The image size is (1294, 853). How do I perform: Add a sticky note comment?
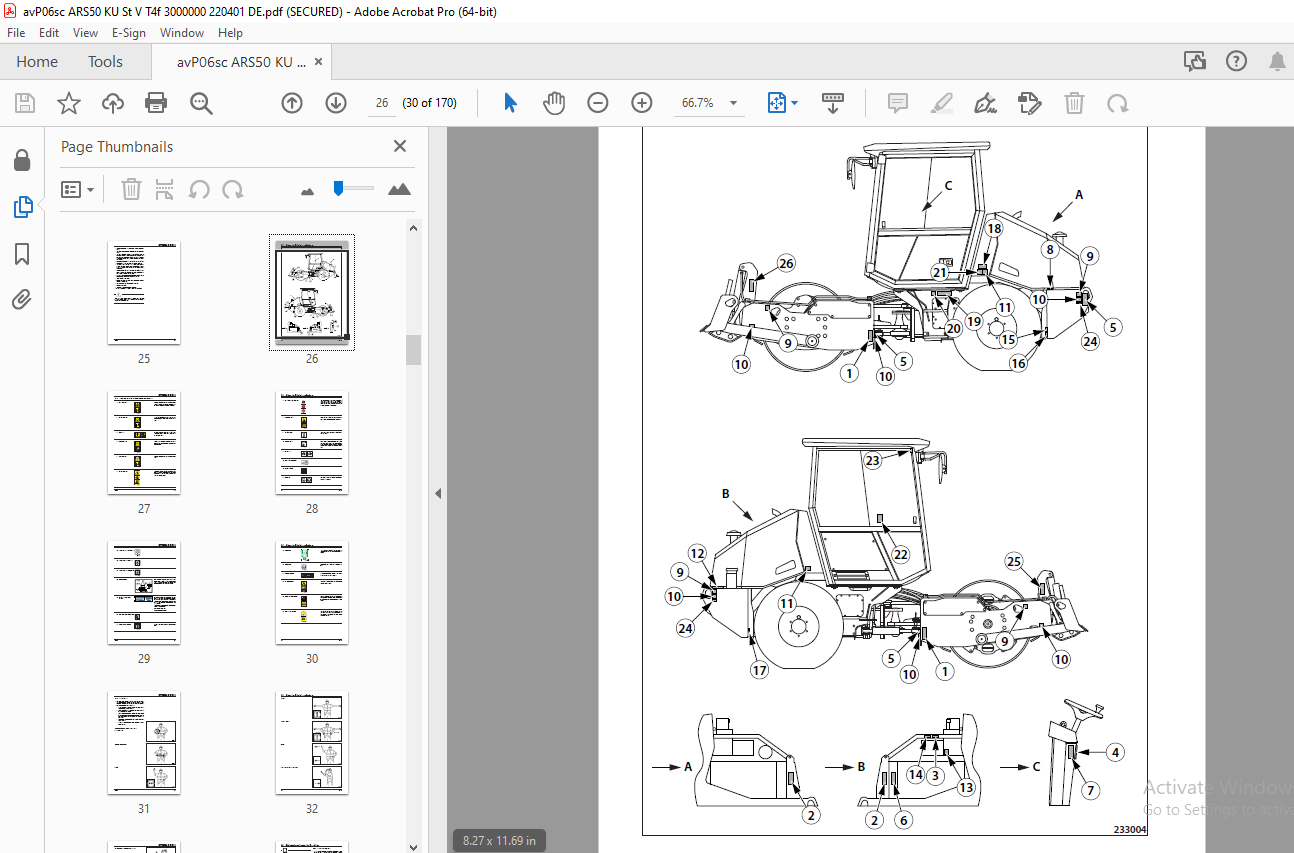pos(898,103)
